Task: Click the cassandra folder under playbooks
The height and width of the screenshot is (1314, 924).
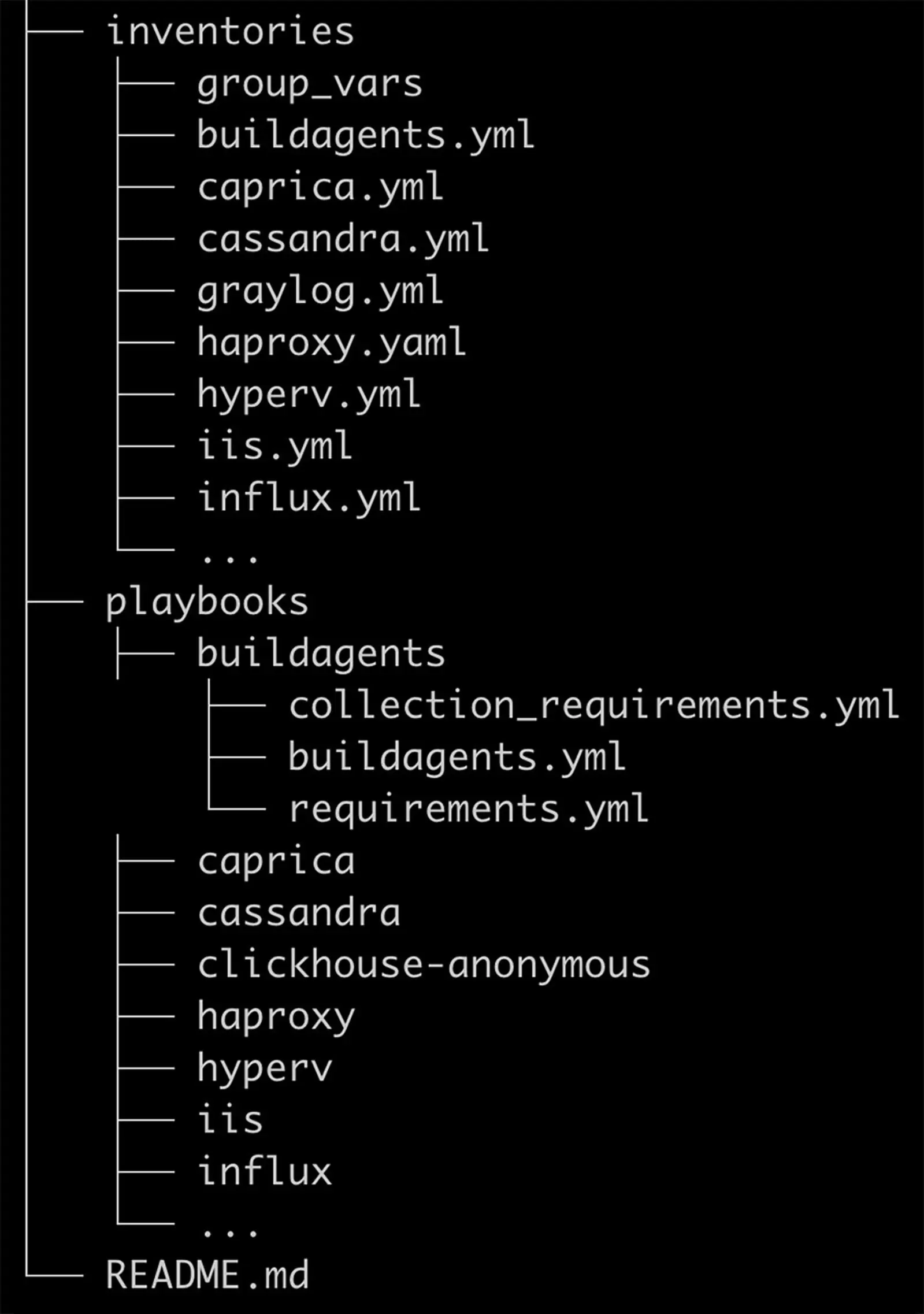Action: pos(299,914)
